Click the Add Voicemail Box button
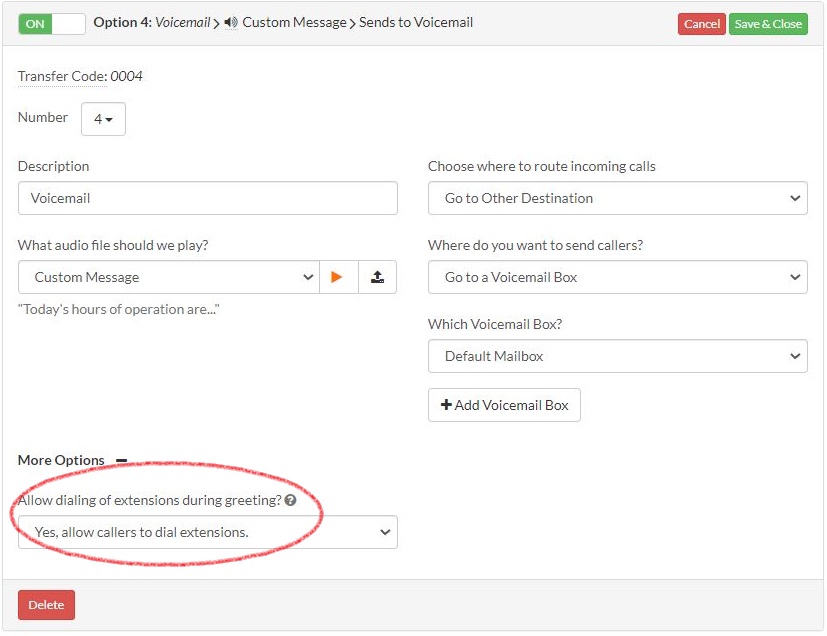This screenshot has width=827, height=636. [504, 405]
